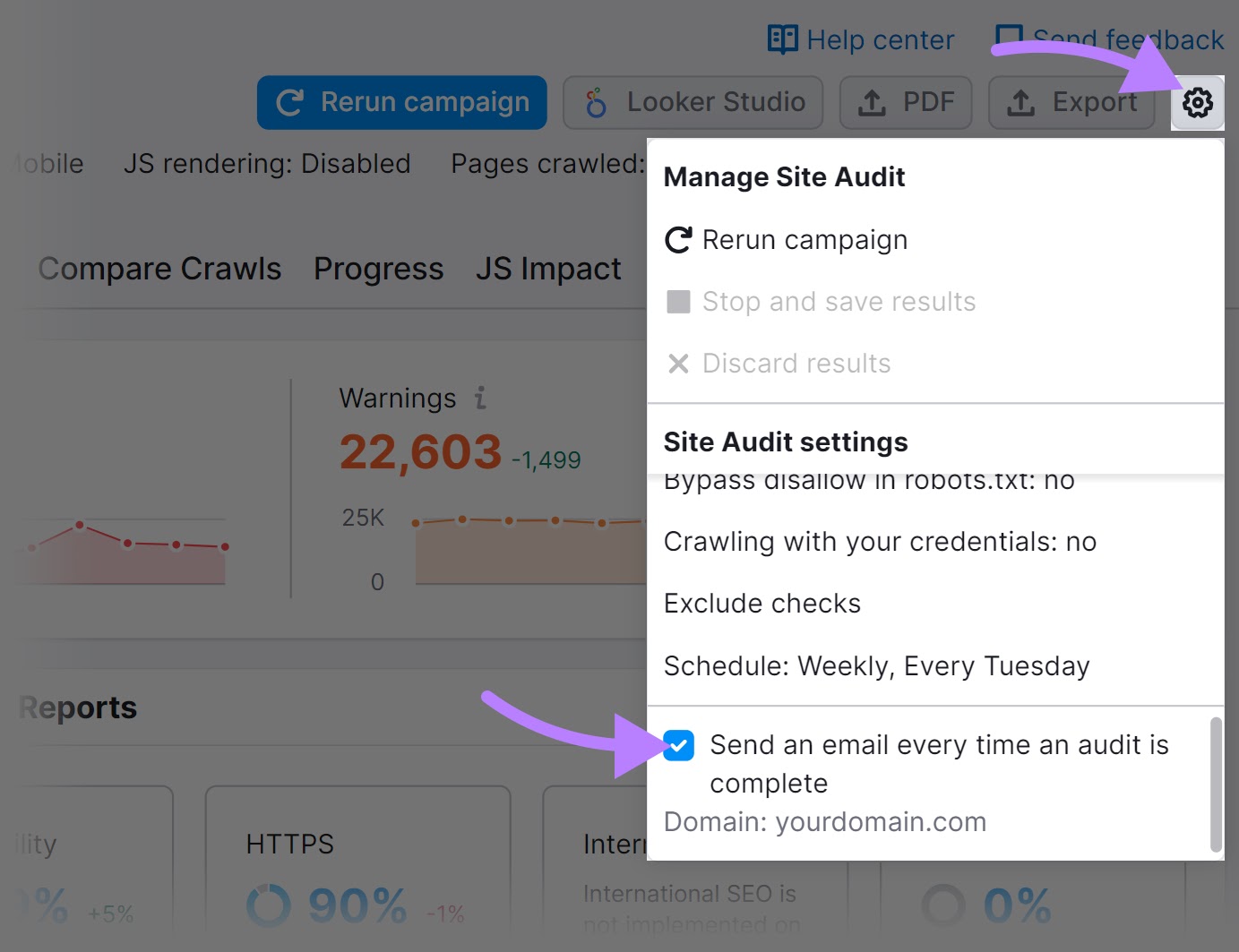The width and height of the screenshot is (1239, 952).
Task: Click the Discard results X icon
Action: point(678,363)
